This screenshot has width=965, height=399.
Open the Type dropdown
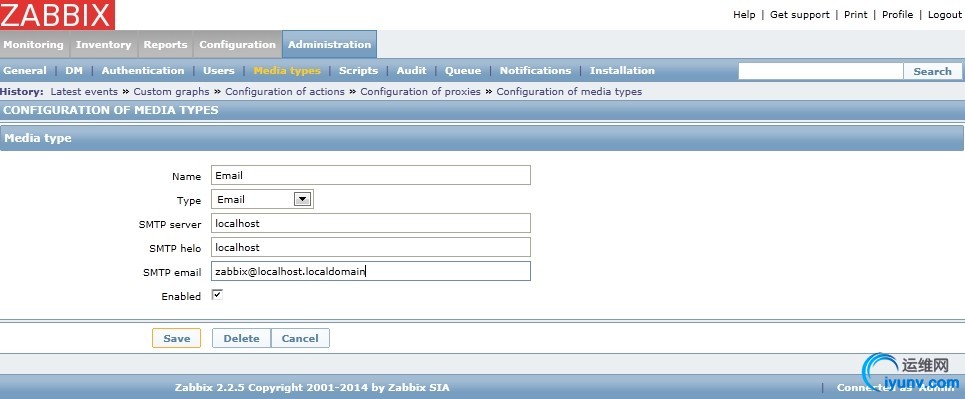click(x=262, y=199)
